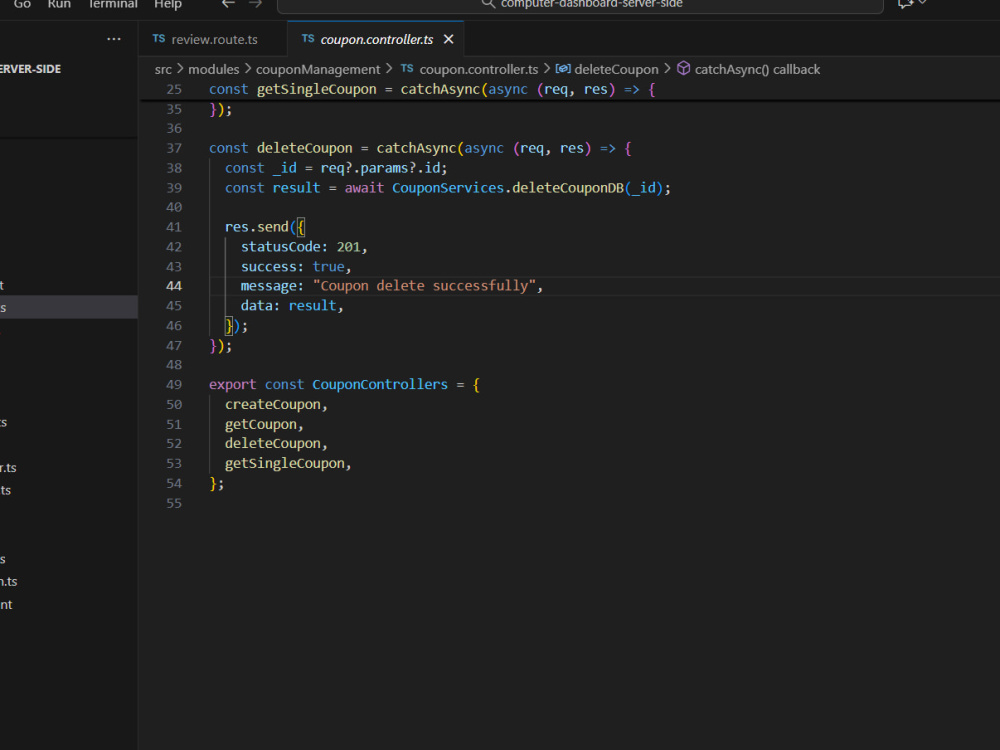This screenshot has width=1000, height=750.
Task: Open the Help menu
Action: pyautogui.click(x=168, y=4)
